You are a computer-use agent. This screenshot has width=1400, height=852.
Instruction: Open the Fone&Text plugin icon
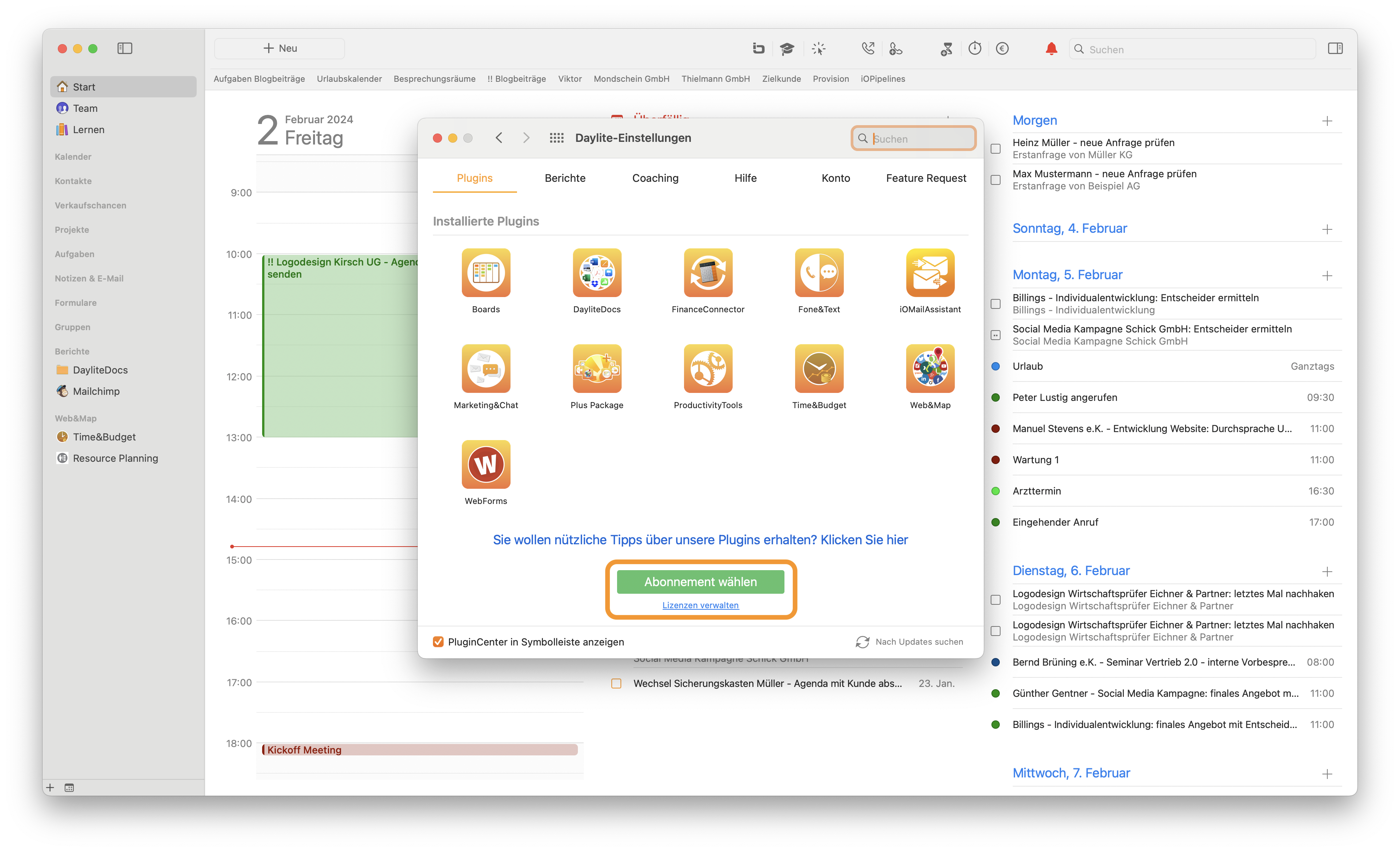(x=819, y=273)
